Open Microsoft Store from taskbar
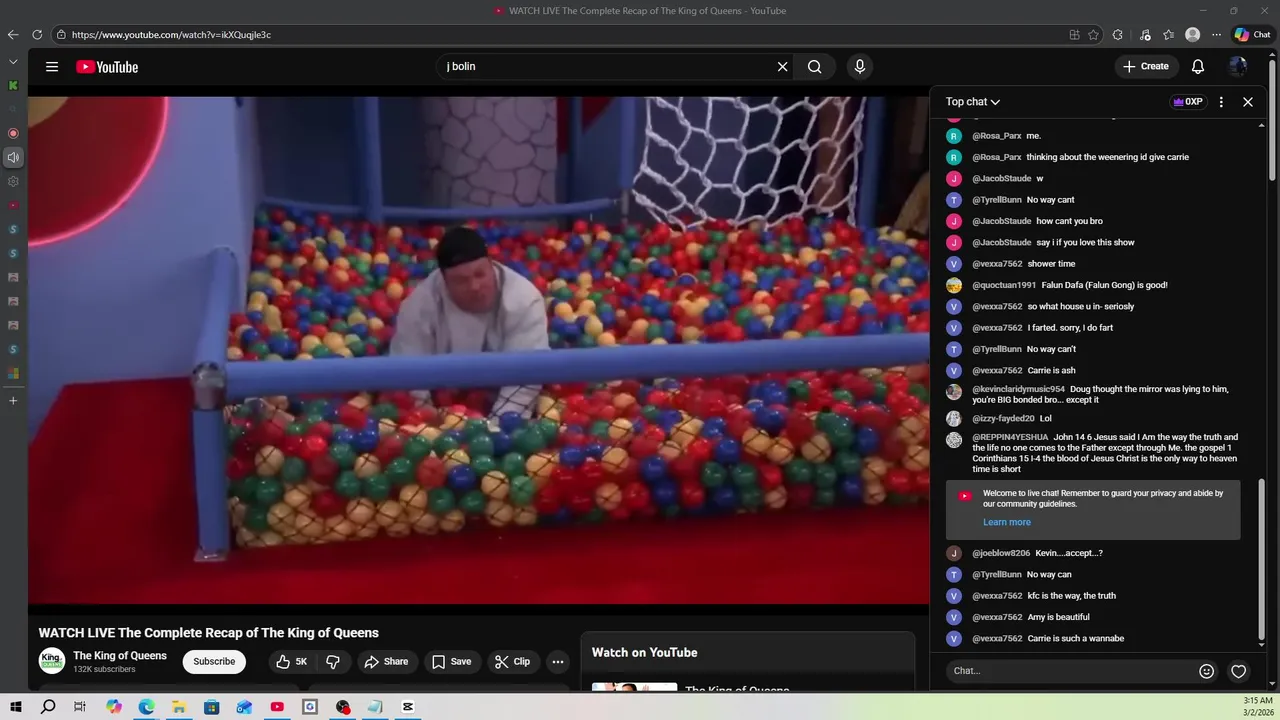 tap(212, 707)
